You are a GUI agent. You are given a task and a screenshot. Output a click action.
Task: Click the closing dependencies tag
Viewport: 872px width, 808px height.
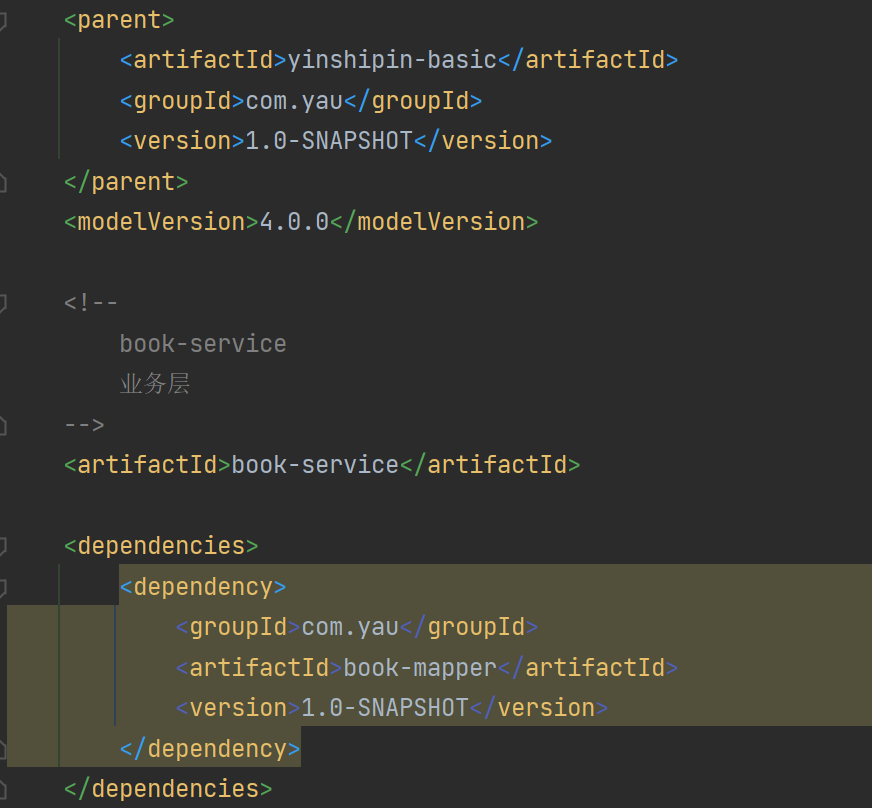(167, 789)
